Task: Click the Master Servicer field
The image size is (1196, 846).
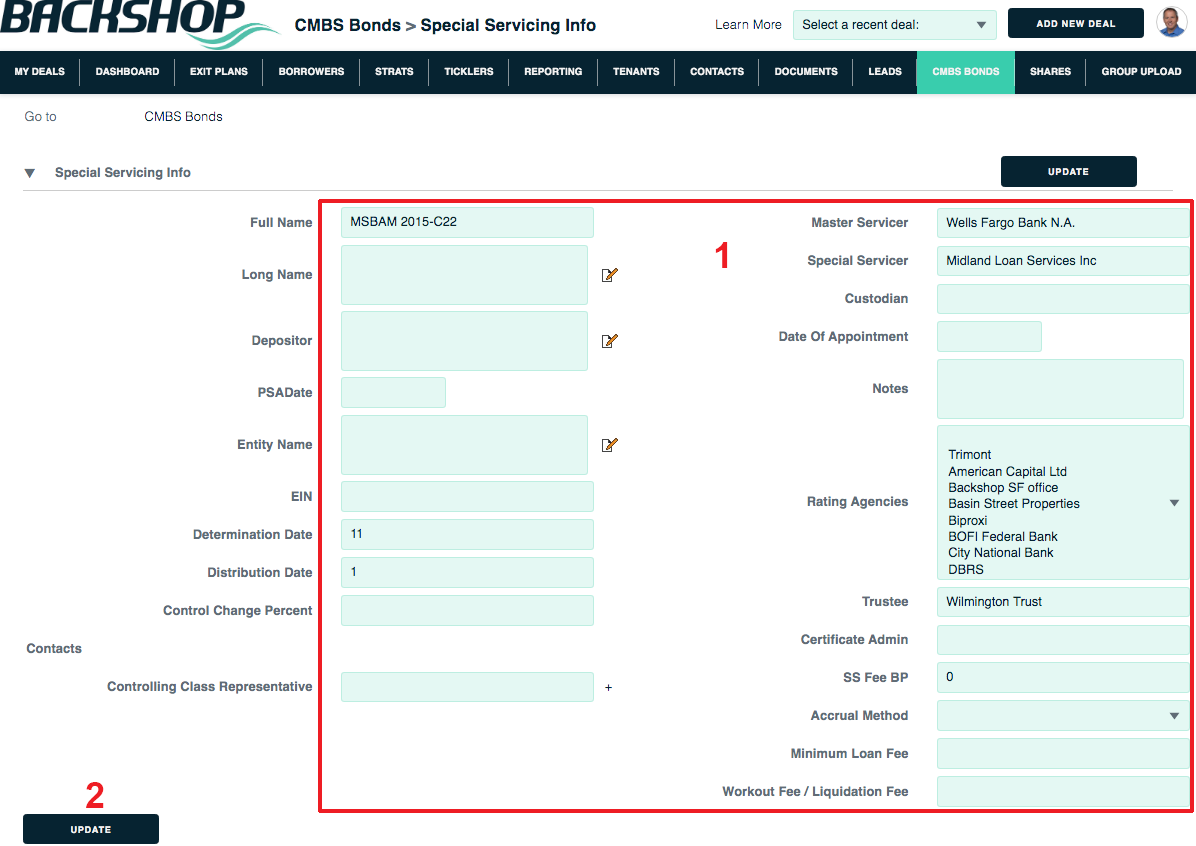Action: [x=1062, y=223]
